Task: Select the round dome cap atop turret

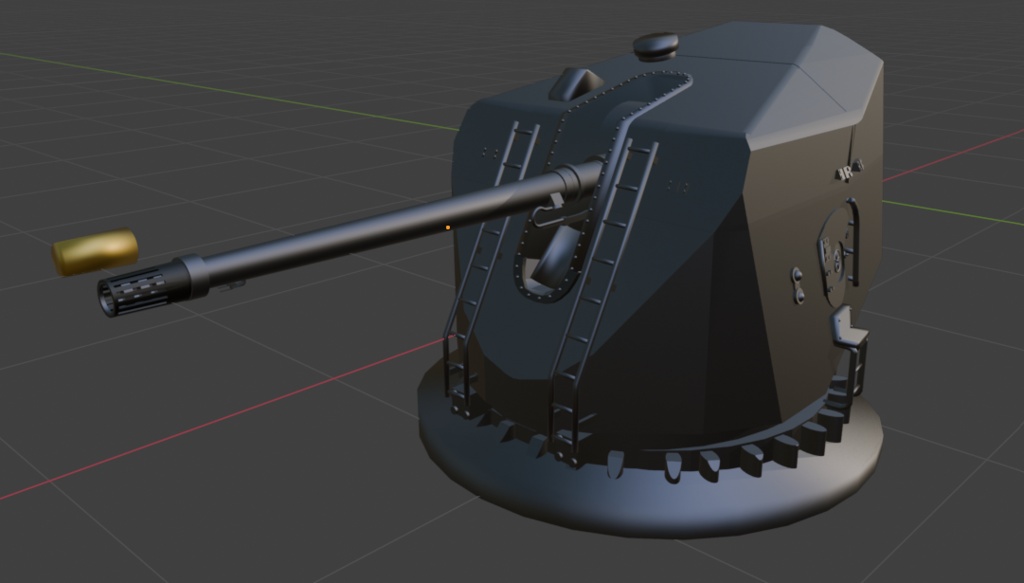Action: point(655,46)
